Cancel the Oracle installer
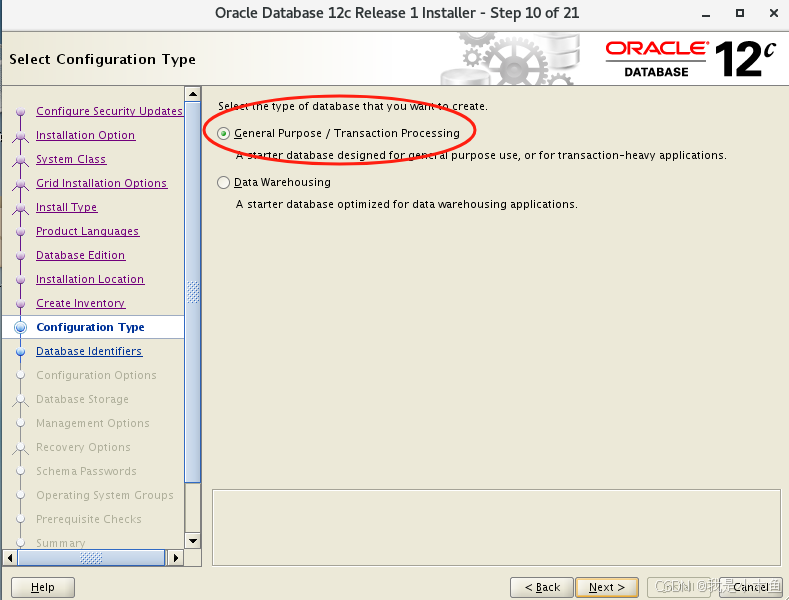789x600 pixels. click(750, 587)
